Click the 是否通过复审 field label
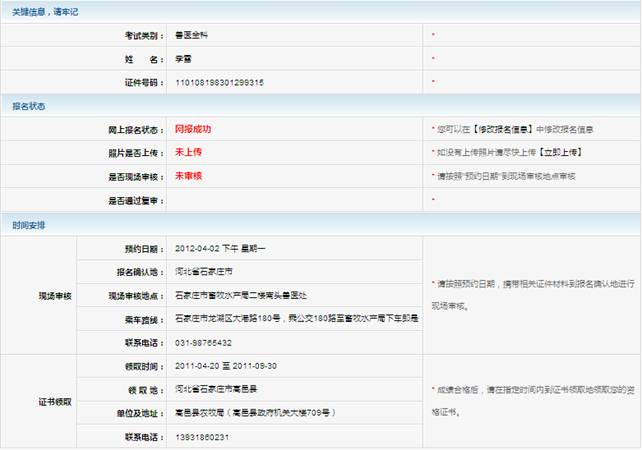642x450 pixels. pos(134,200)
